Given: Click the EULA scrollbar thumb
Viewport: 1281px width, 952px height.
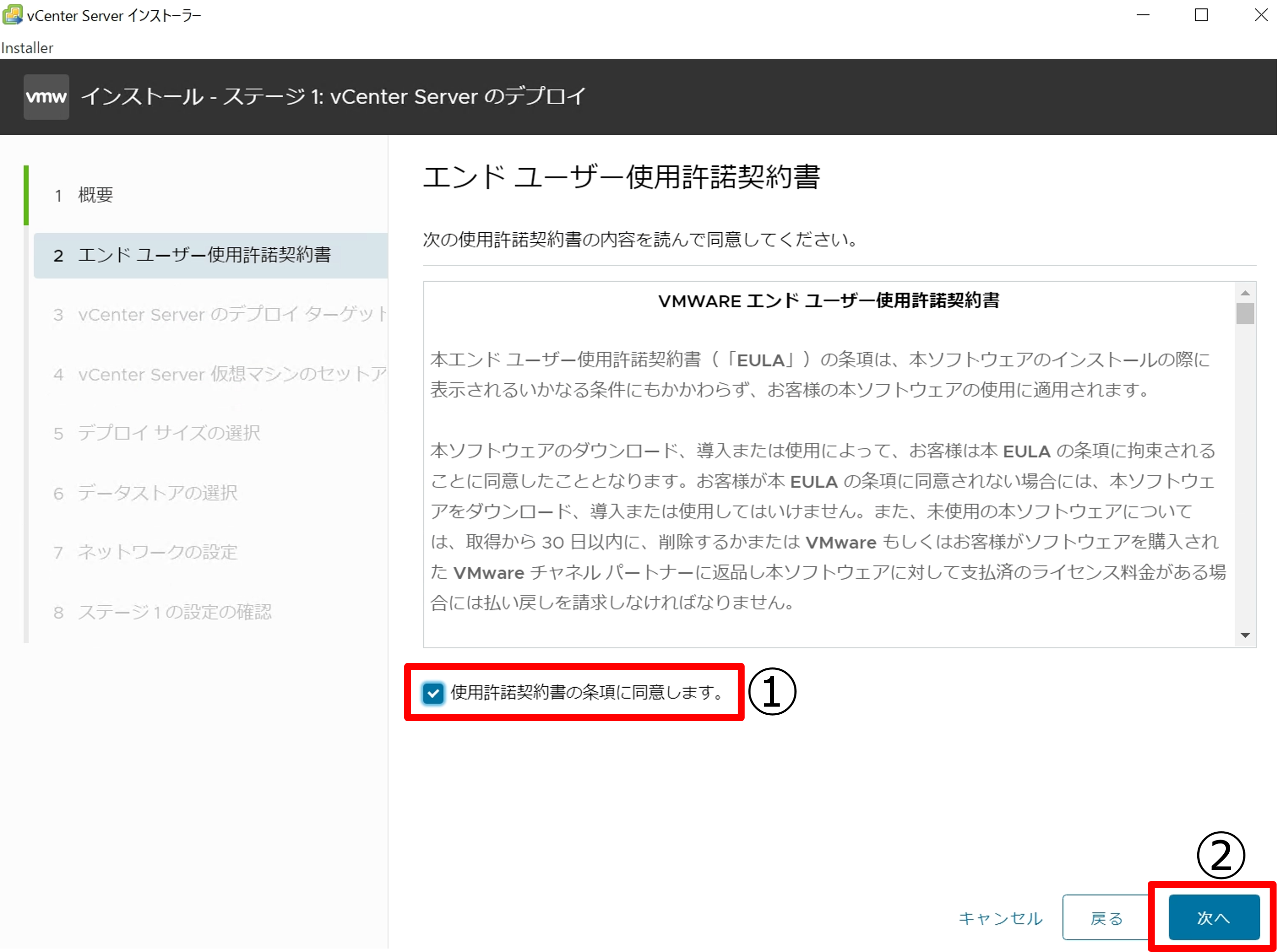Looking at the screenshot, I should [x=1245, y=314].
